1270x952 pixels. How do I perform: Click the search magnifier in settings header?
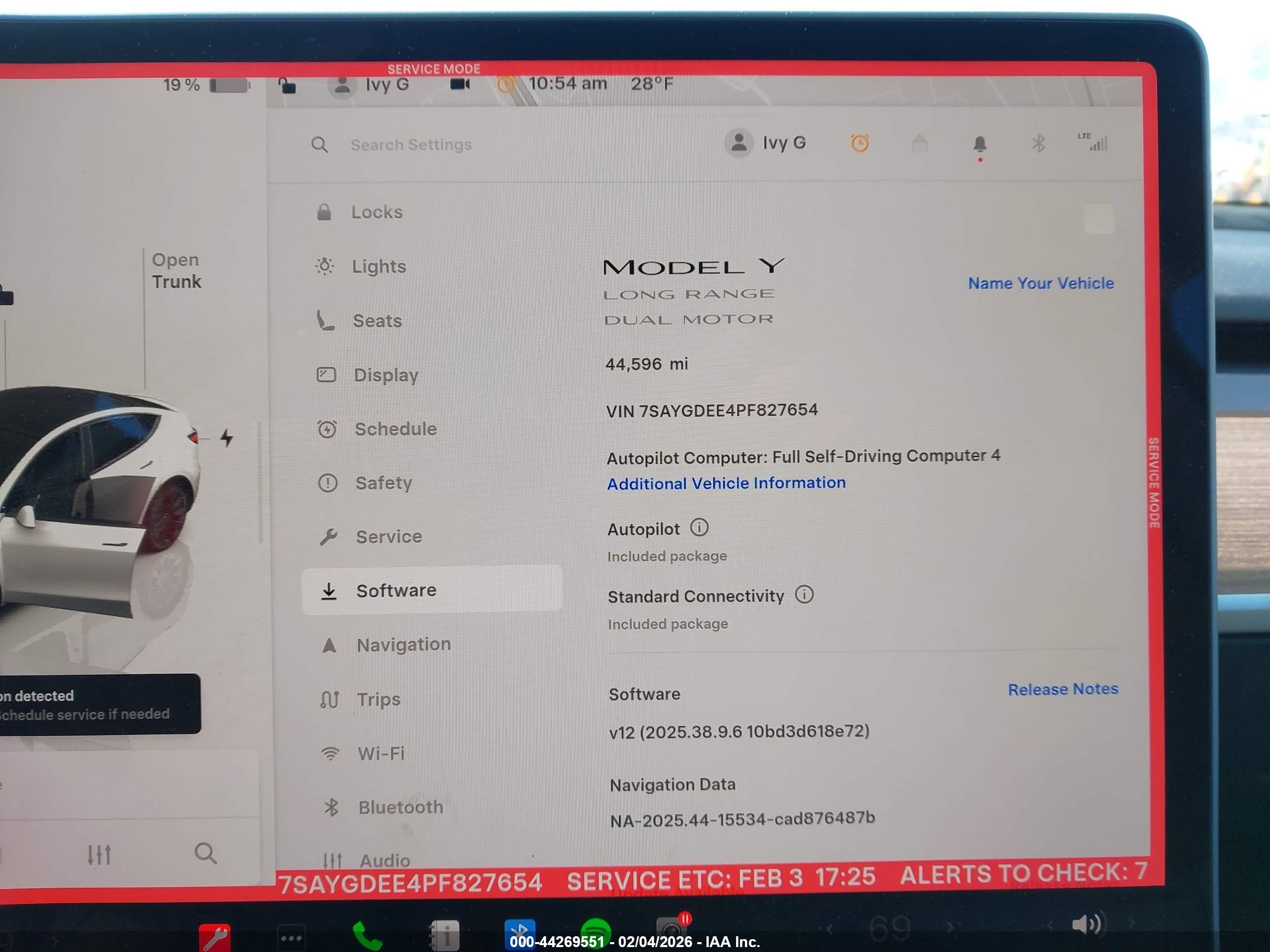click(320, 144)
